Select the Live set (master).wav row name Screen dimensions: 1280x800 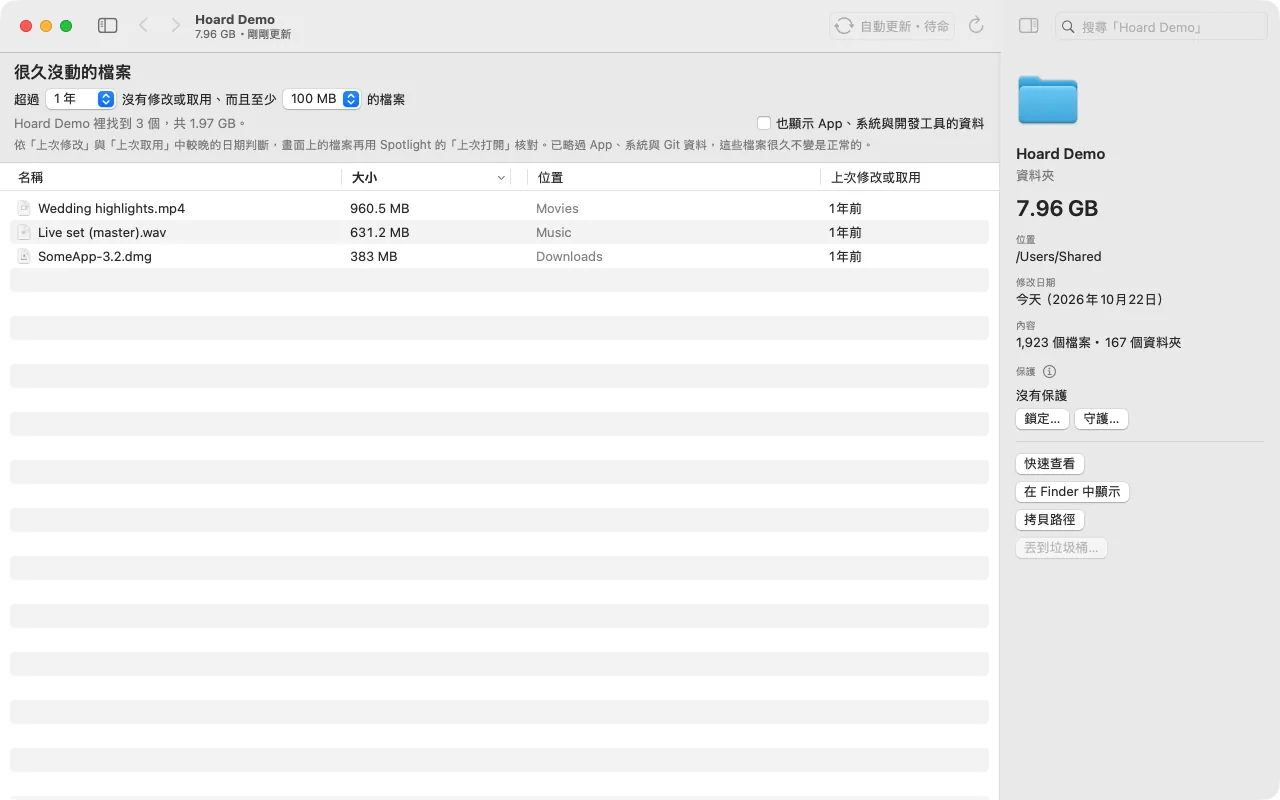[102, 232]
